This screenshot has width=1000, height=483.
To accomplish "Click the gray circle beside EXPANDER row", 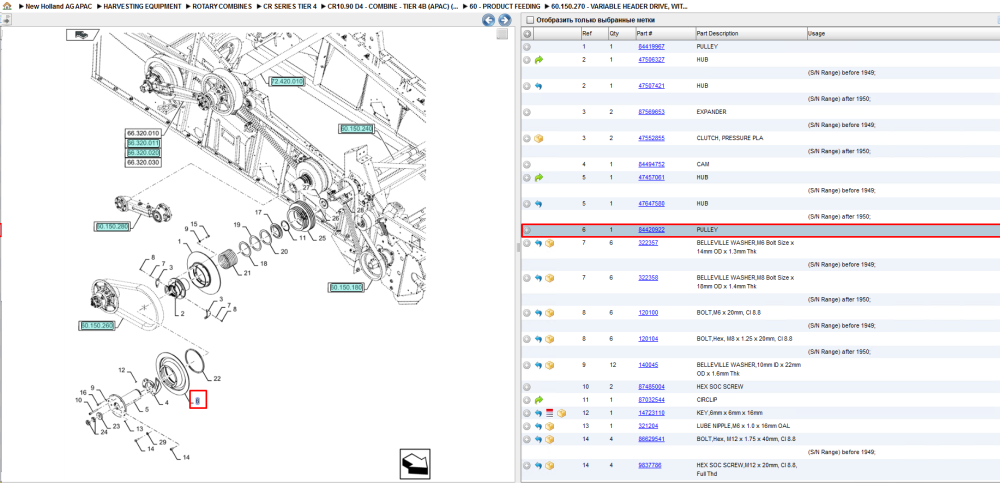I will pyautogui.click(x=527, y=112).
